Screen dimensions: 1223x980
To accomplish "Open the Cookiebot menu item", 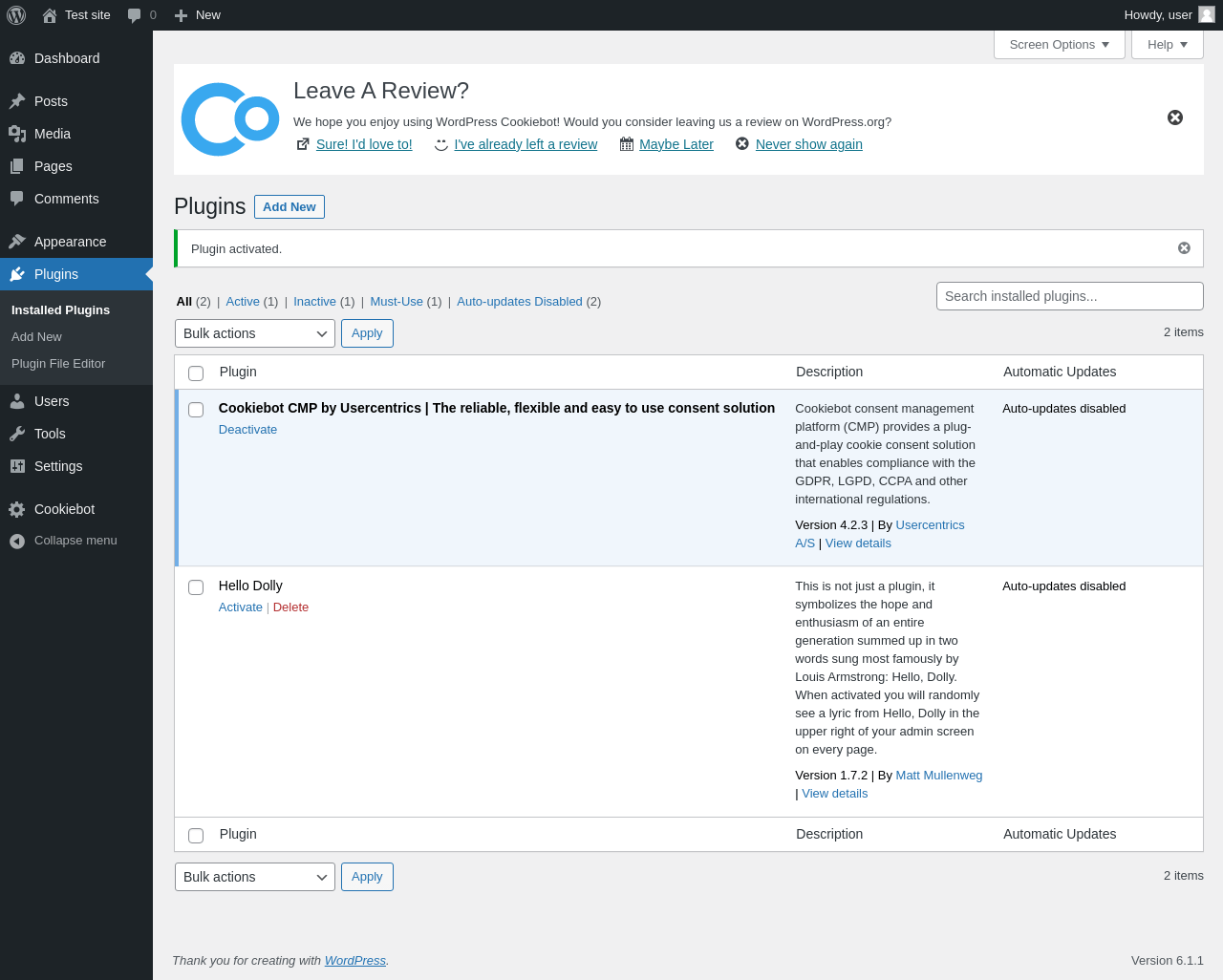I will pos(76,509).
